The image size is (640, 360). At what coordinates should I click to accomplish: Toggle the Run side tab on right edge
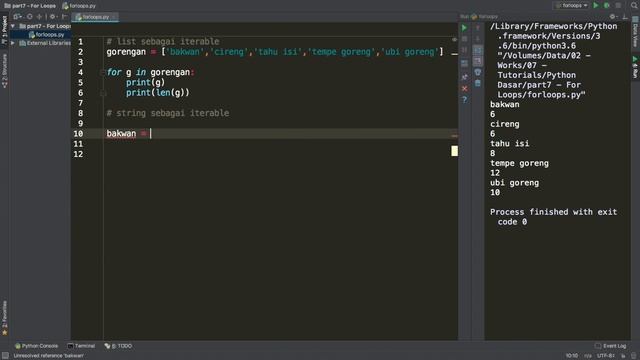tap(635, 67)
